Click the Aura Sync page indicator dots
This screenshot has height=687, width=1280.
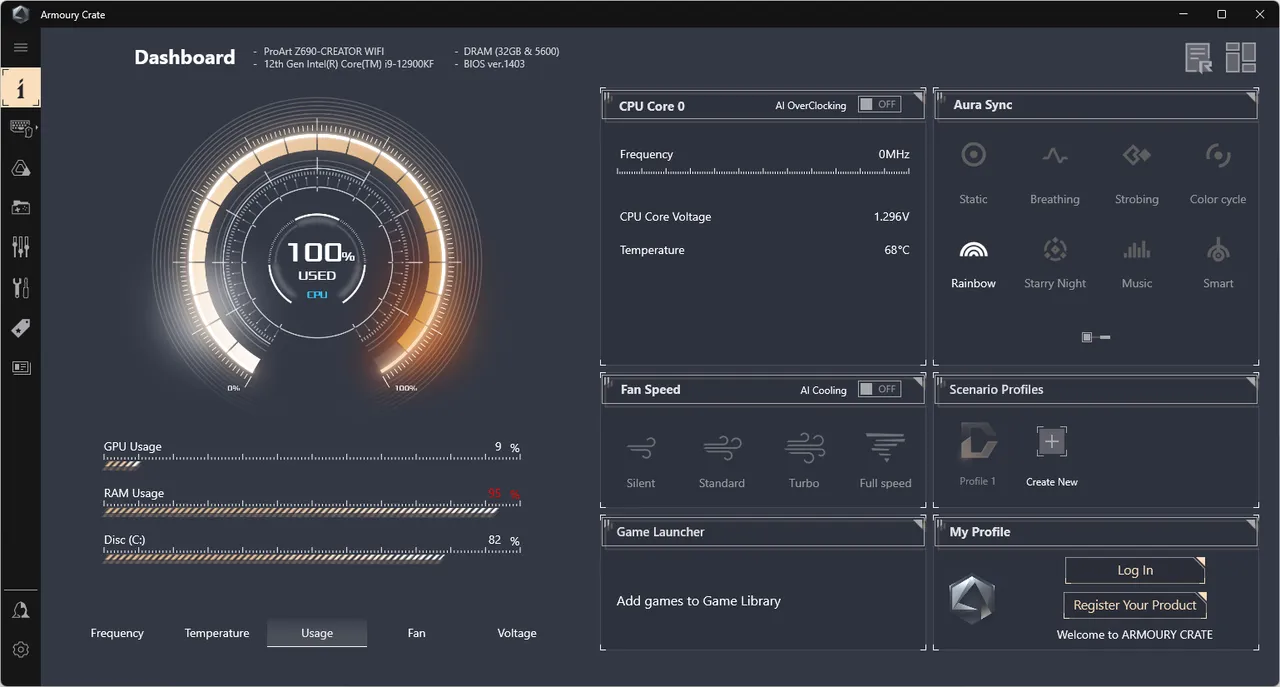coord(1096,337)
